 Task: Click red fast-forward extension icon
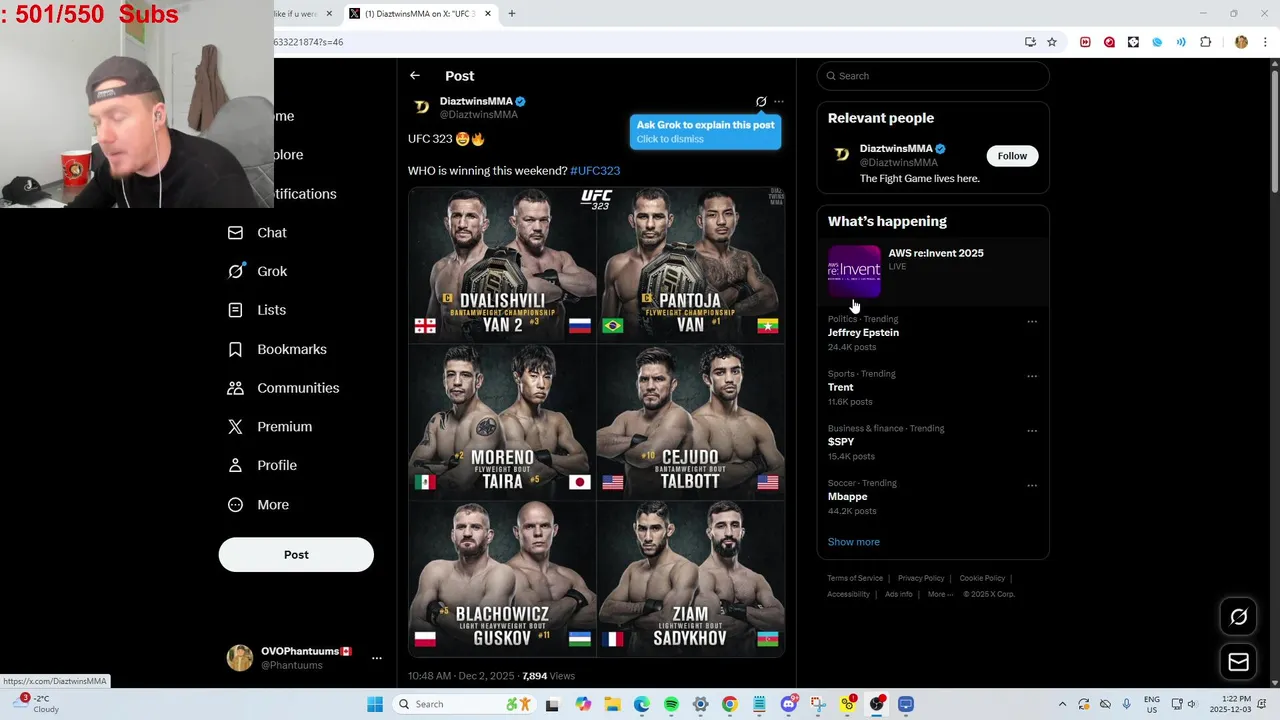tap(1085, 42)
